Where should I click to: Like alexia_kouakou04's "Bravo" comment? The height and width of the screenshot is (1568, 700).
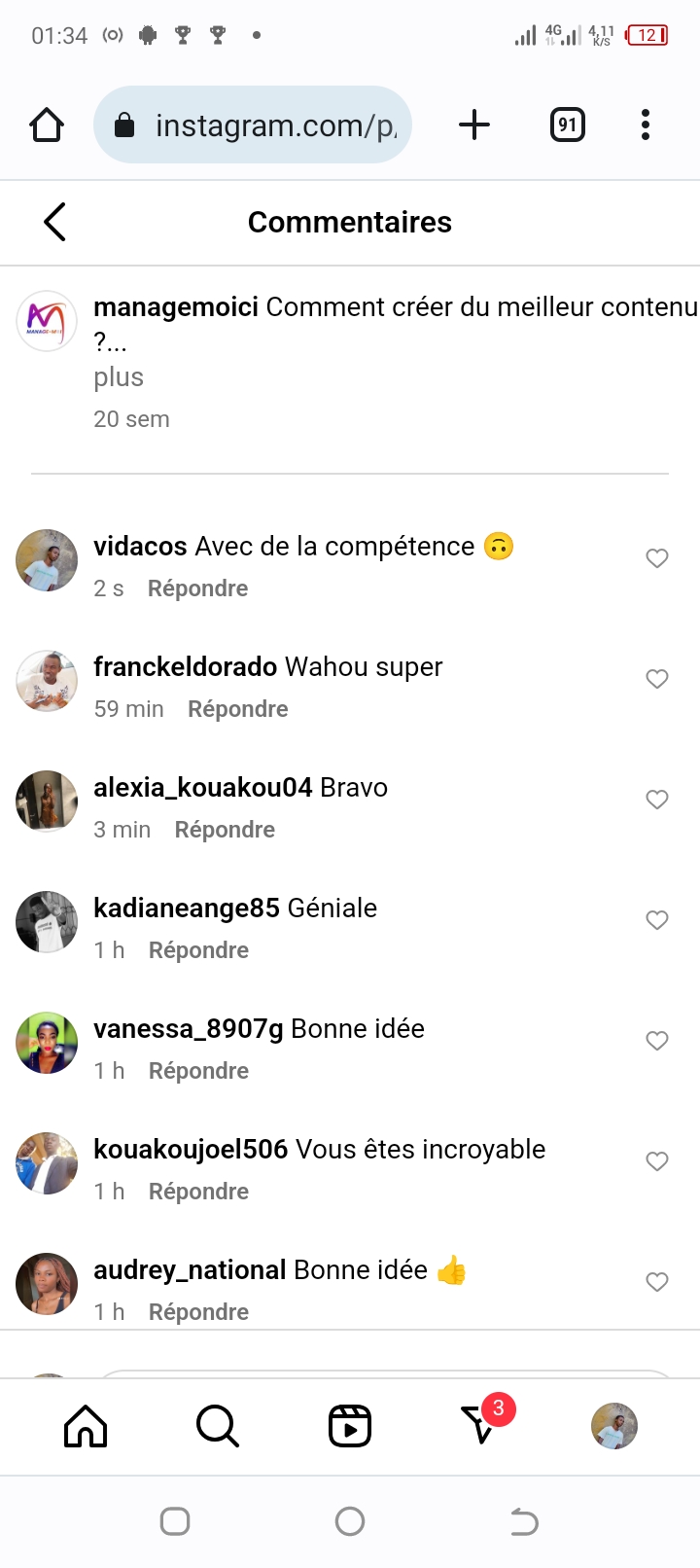point(657,800)
